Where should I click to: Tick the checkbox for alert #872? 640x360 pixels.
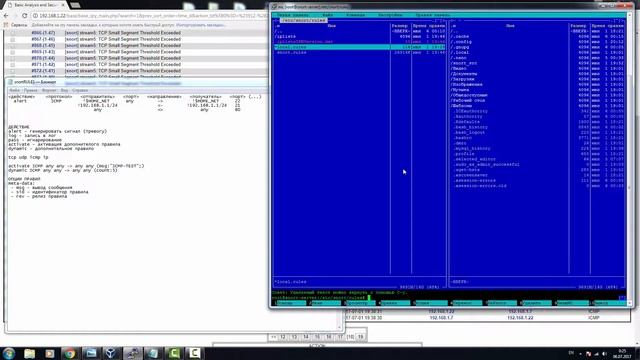pos(13,71)
